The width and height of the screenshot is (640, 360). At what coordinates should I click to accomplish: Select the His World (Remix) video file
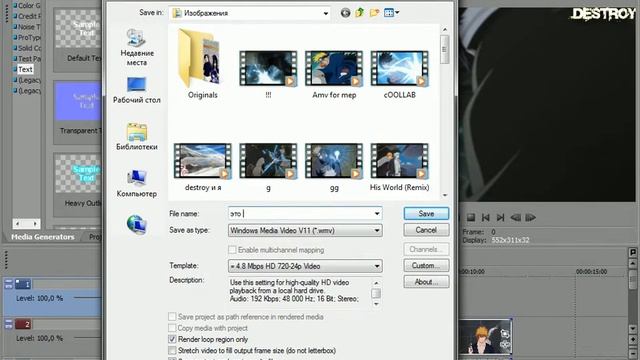400,167
